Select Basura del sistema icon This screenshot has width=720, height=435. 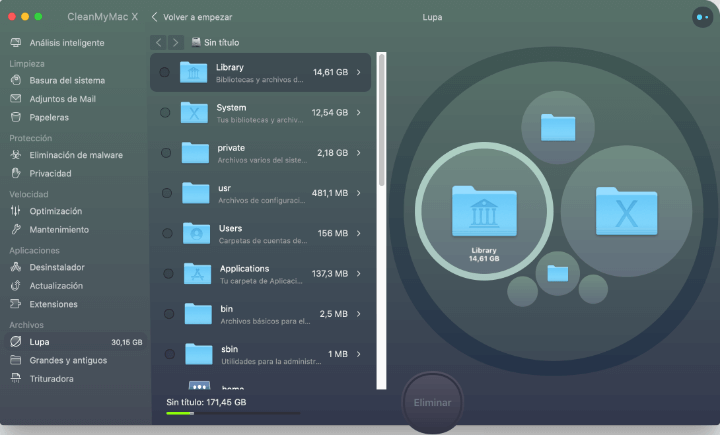pyautogui.click(x=16, y=80)
